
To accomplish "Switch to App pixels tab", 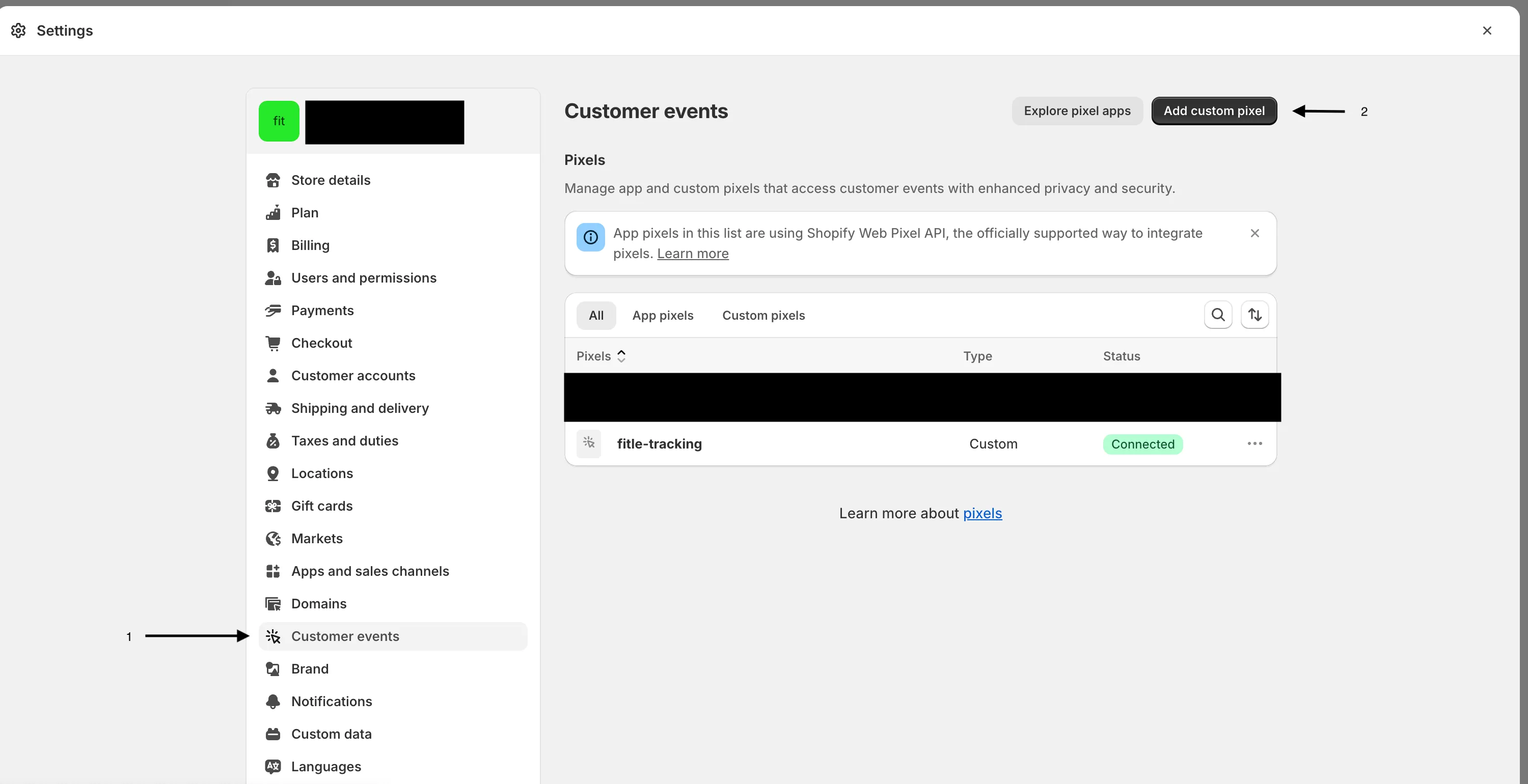I will pos(663,316).
